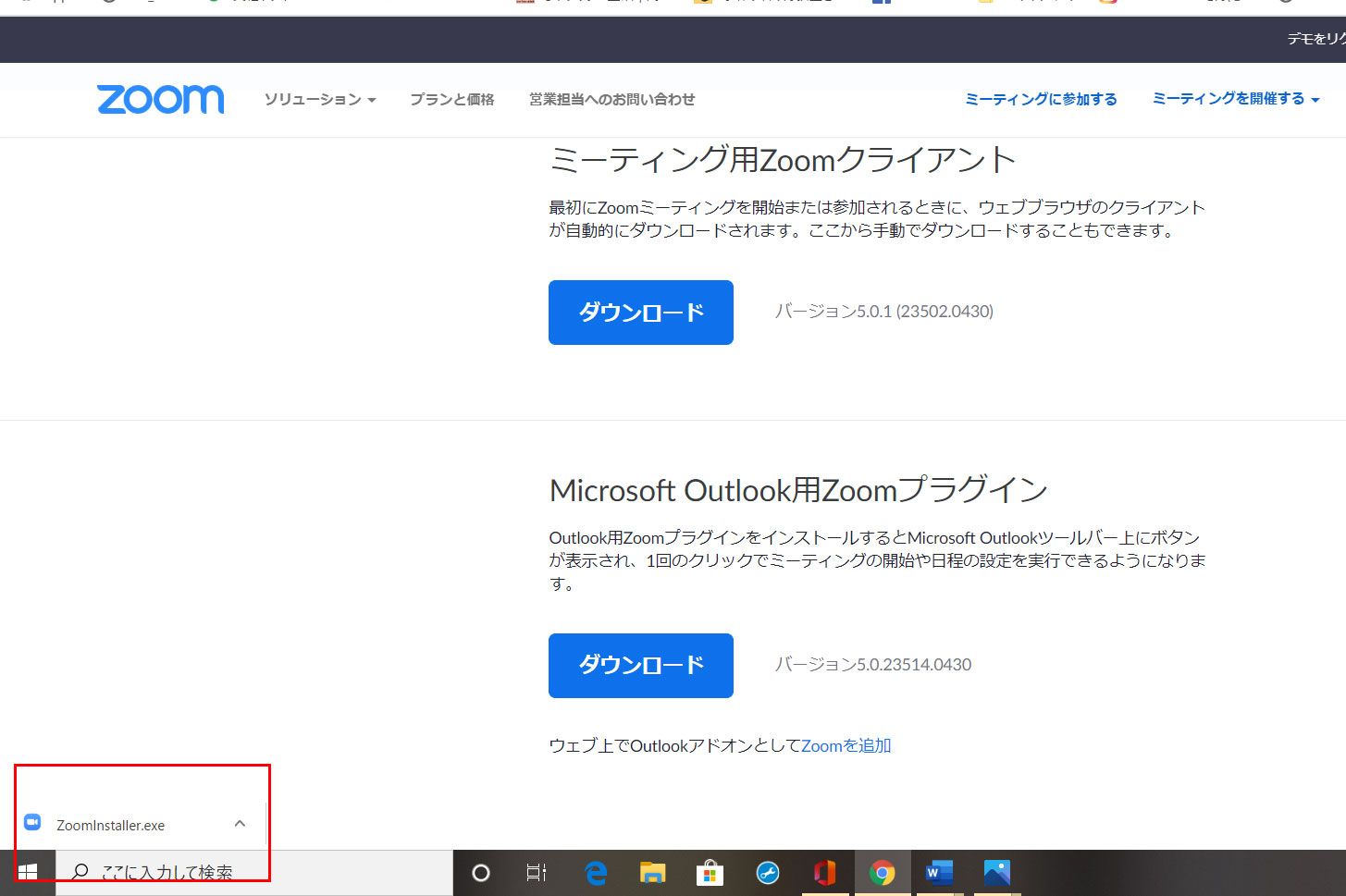Launch Microsoft Word from the taskbar
1346x896 pixels.
tap(941, 872)
